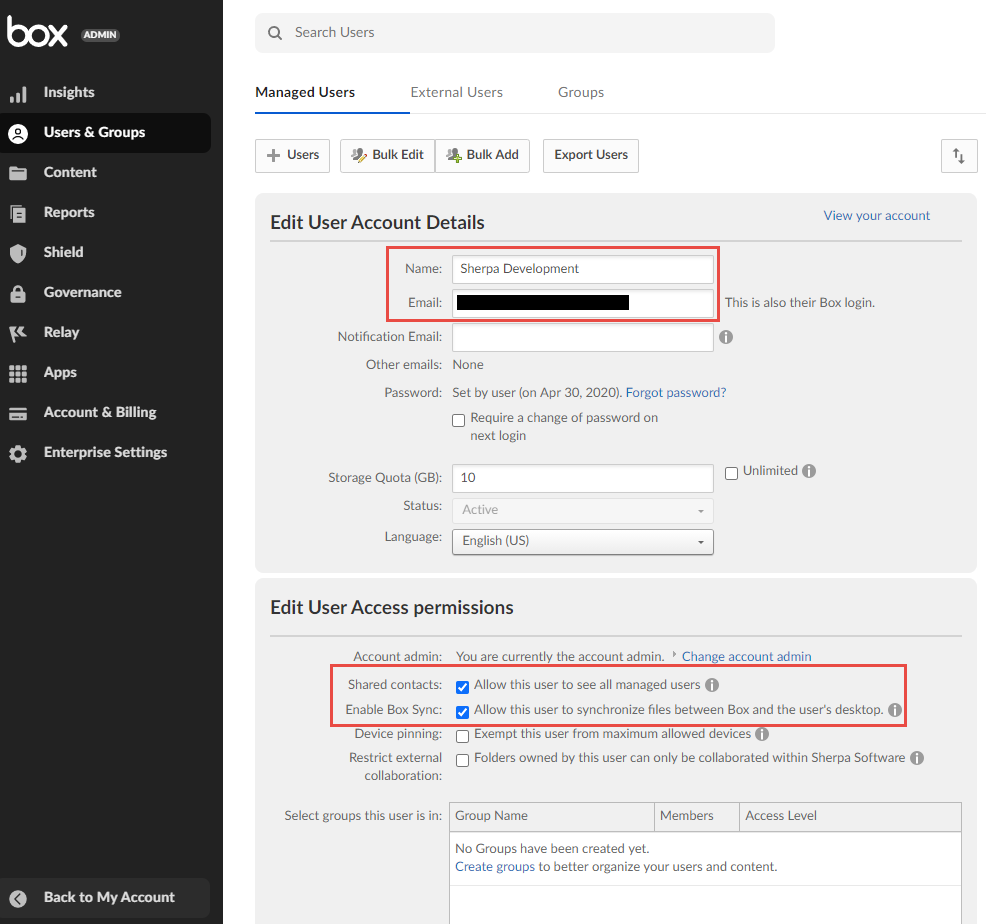Click the Insights bar chart icon
This screenshot has height=924, width=986.
click(18, 93)
